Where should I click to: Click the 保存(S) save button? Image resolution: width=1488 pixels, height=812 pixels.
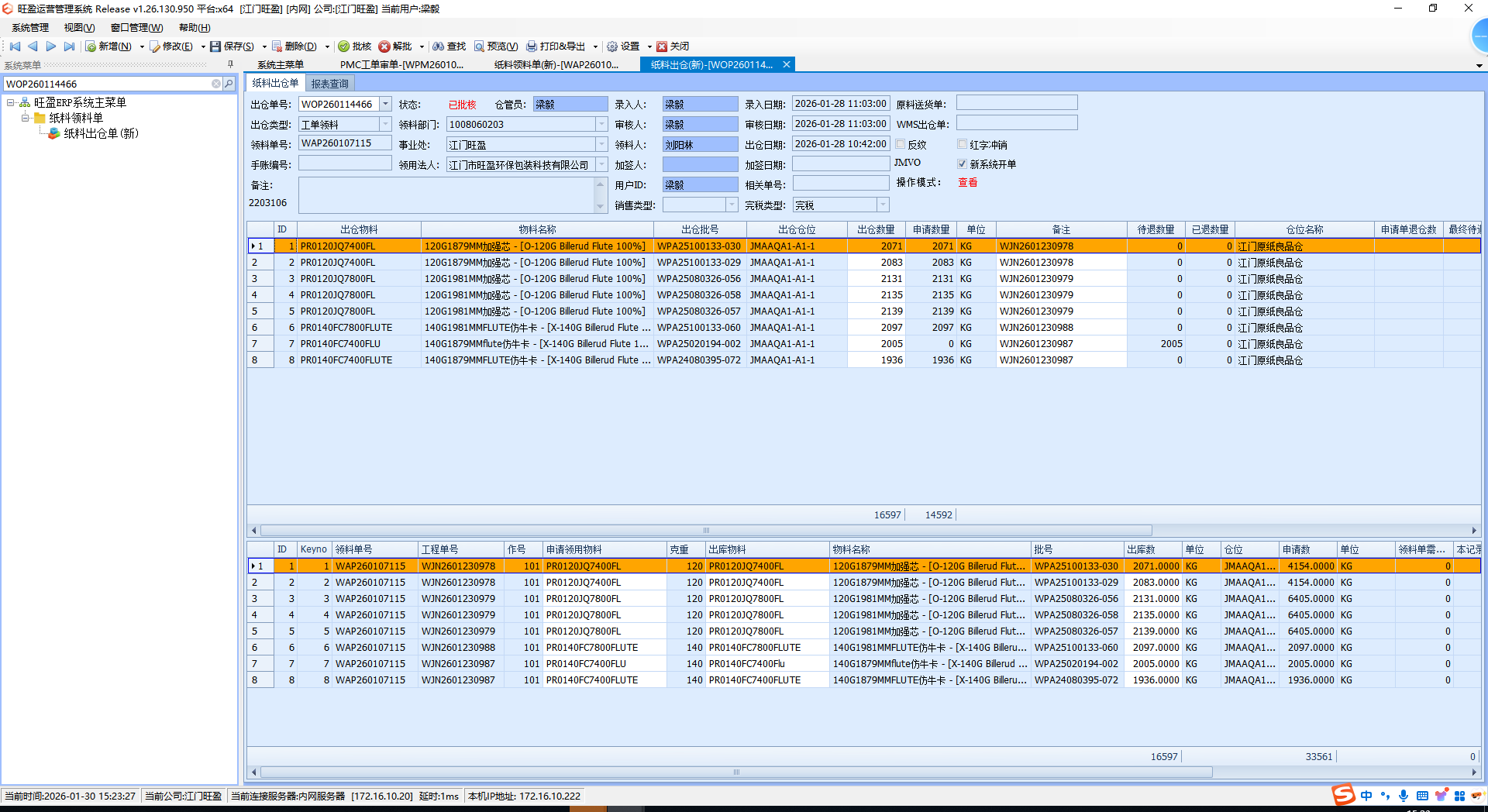coord(232,46)
